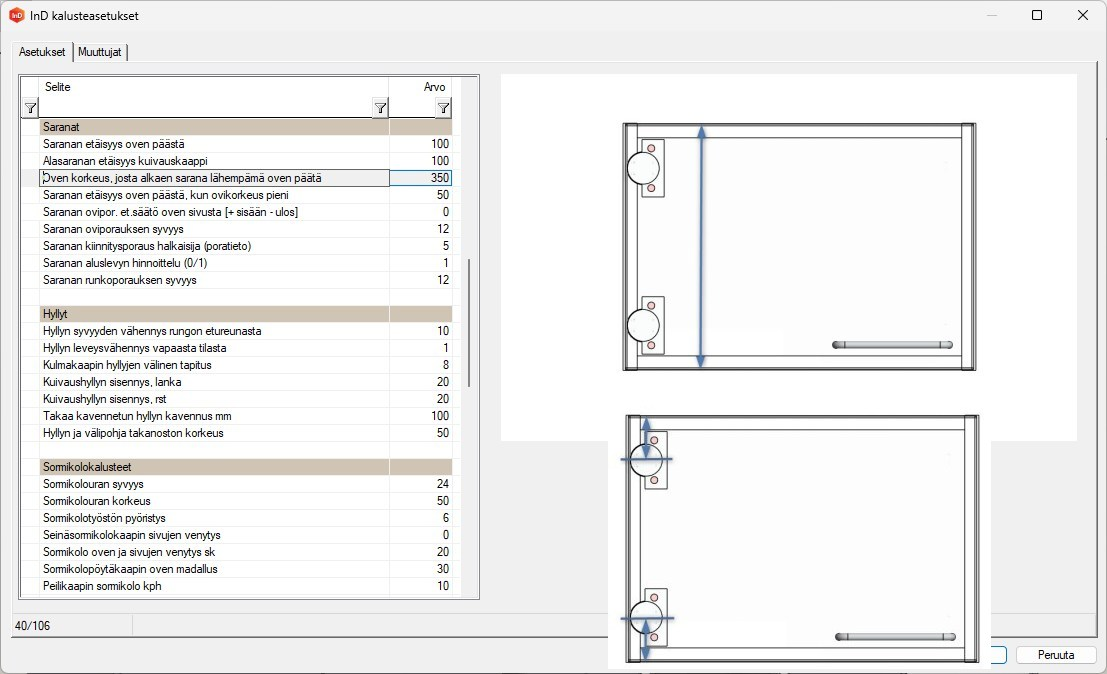Switch to the Muuttujat tab
1107x674 pixels.
coord(100,52)
